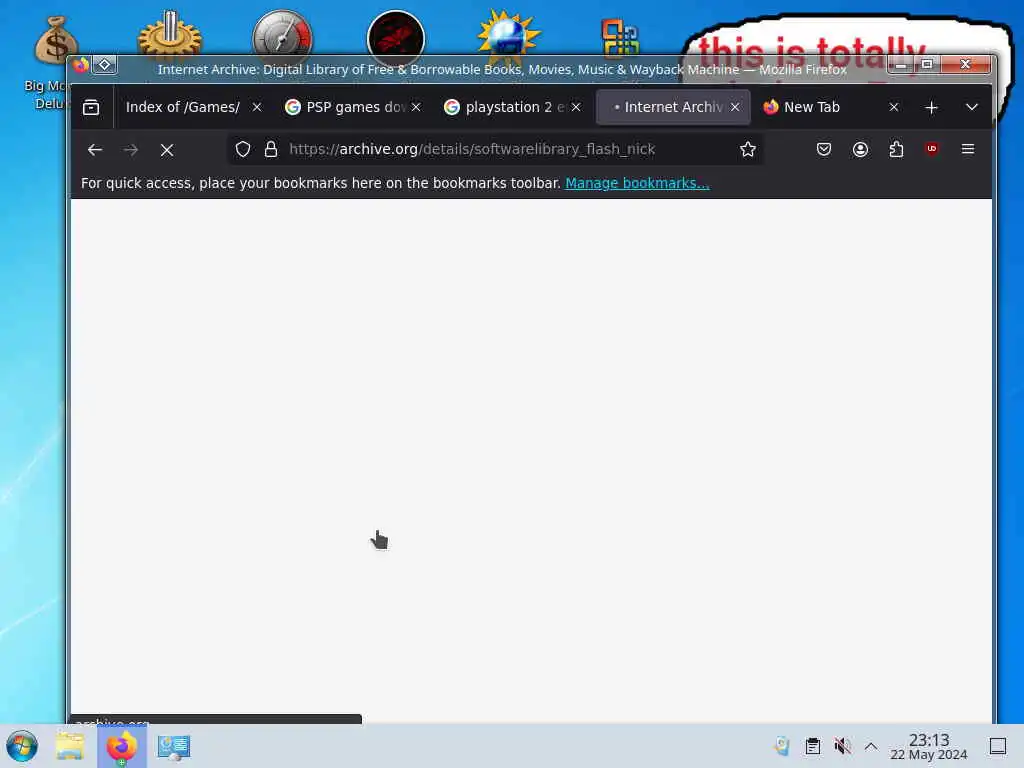Close the Index of /Games/ tab
The width and height of the screenshot is (1024, 768).
click(257, 107)
